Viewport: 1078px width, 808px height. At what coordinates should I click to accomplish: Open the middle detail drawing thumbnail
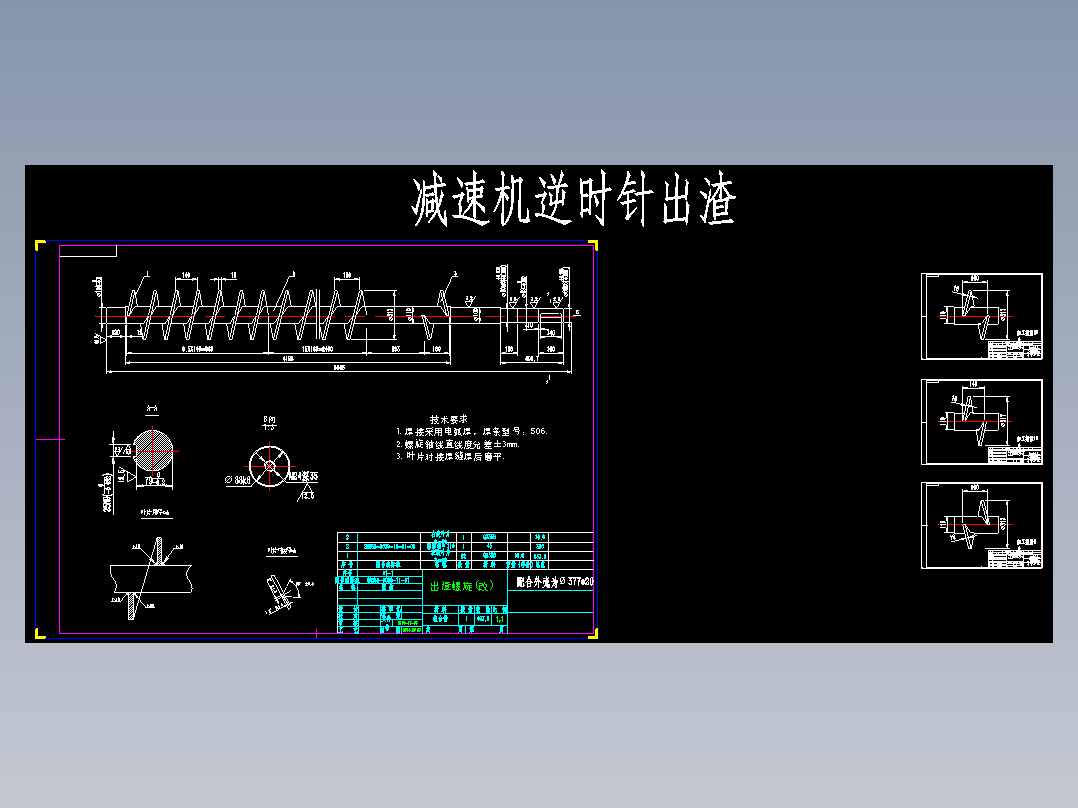(981, 420)
